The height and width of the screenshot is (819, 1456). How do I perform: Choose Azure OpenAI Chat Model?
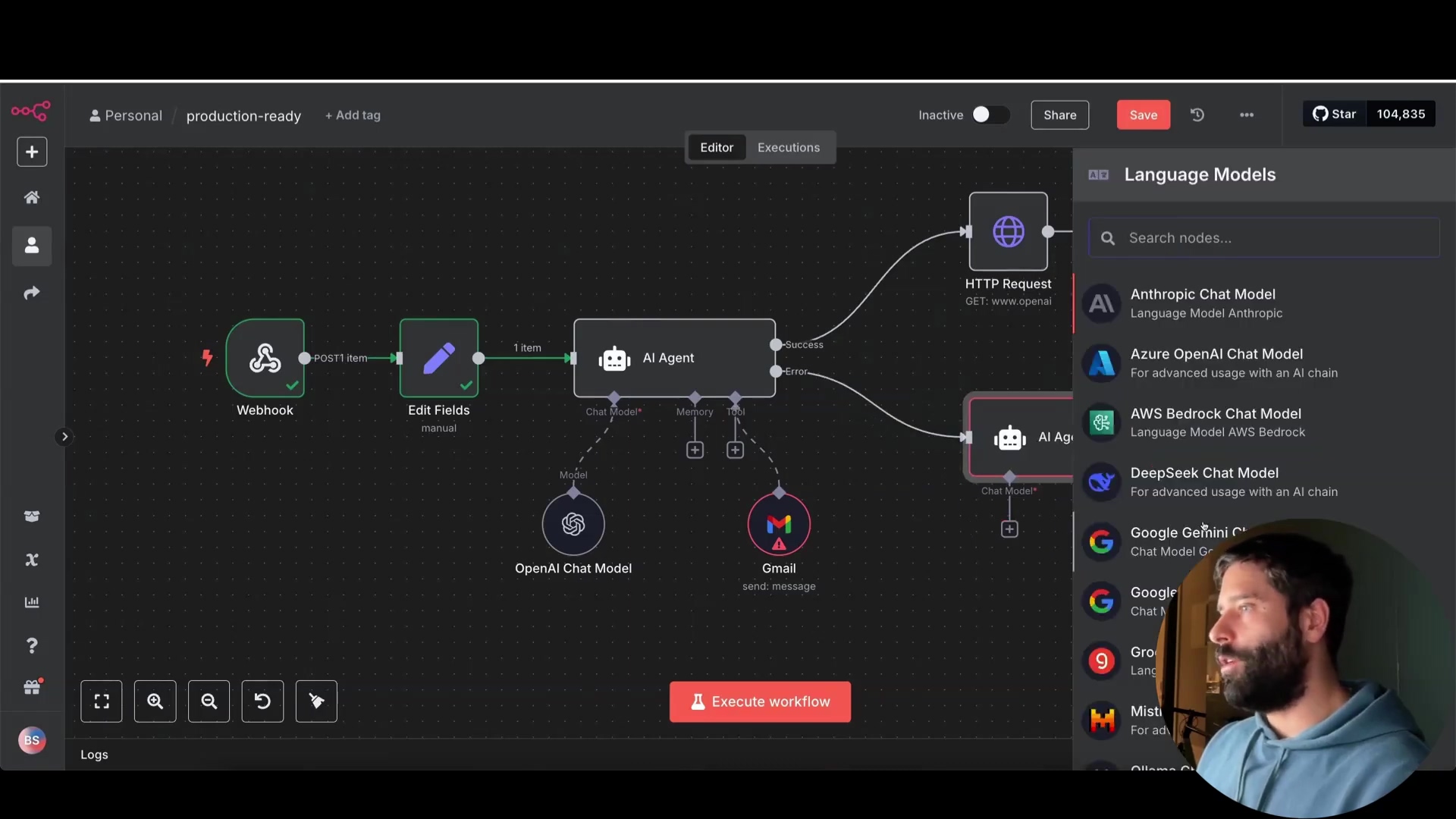click(x=1264, y=363)
